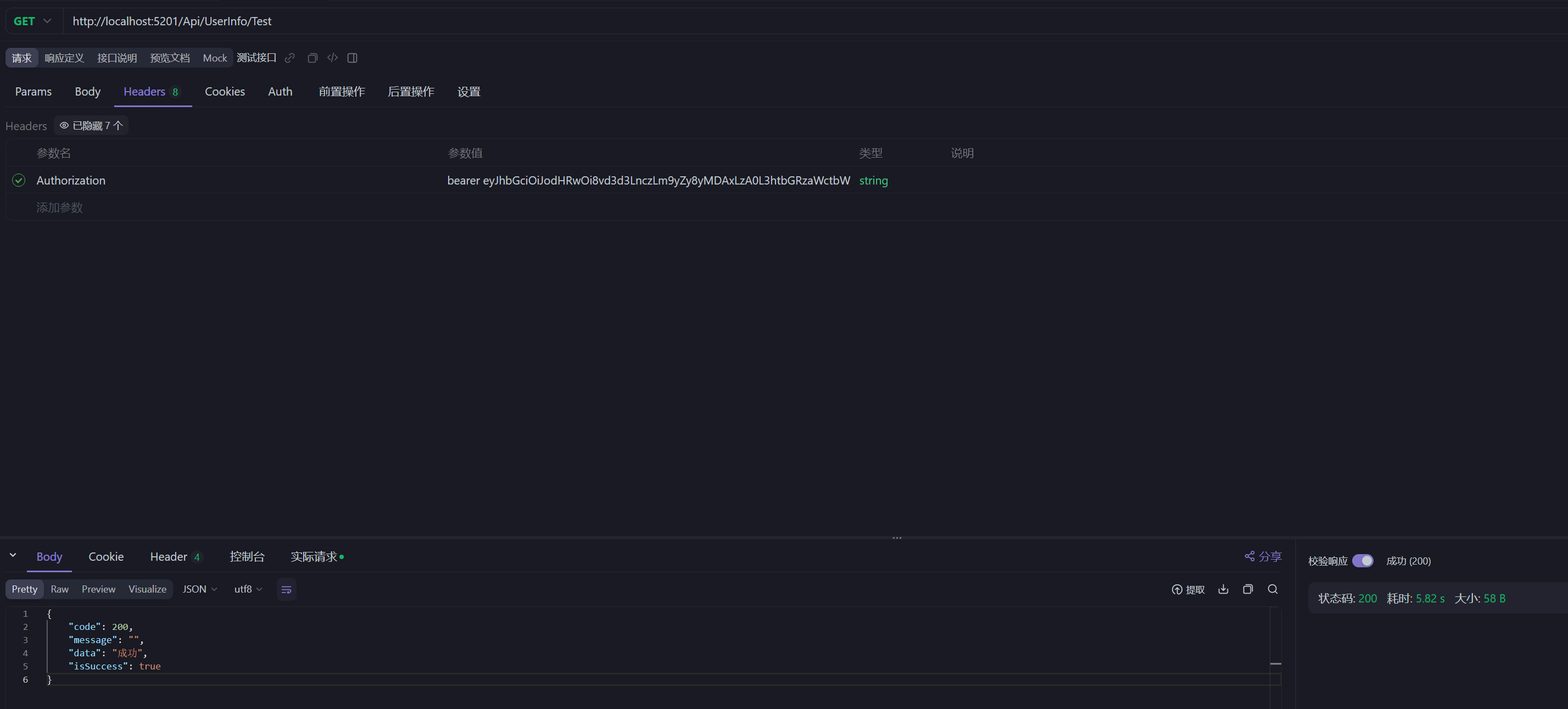Collapse the response panel chevron
Image resolution: width=1568 pixels, height=709 pixels.
13,555
